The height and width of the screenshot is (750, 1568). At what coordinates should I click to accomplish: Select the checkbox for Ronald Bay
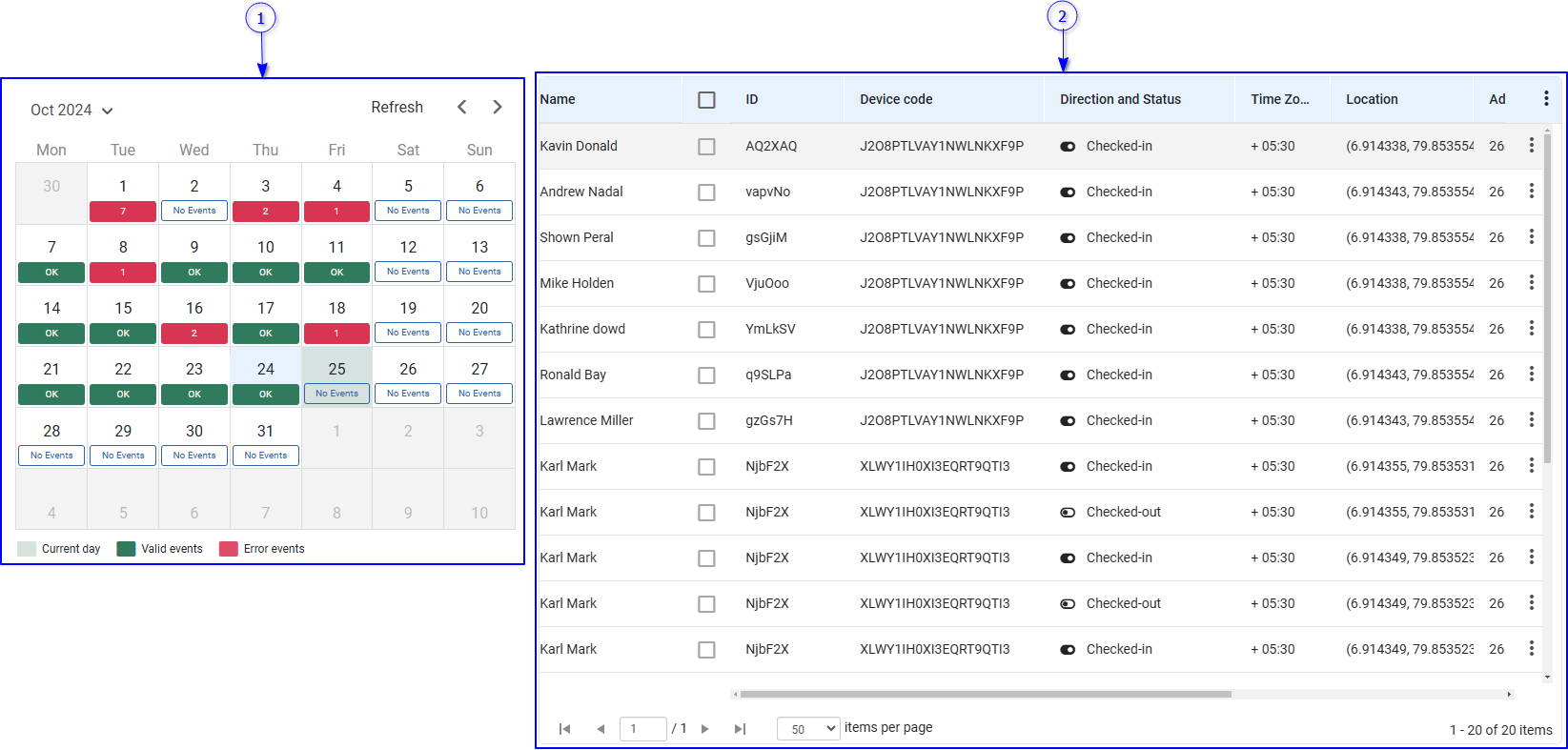pos(706,375)
